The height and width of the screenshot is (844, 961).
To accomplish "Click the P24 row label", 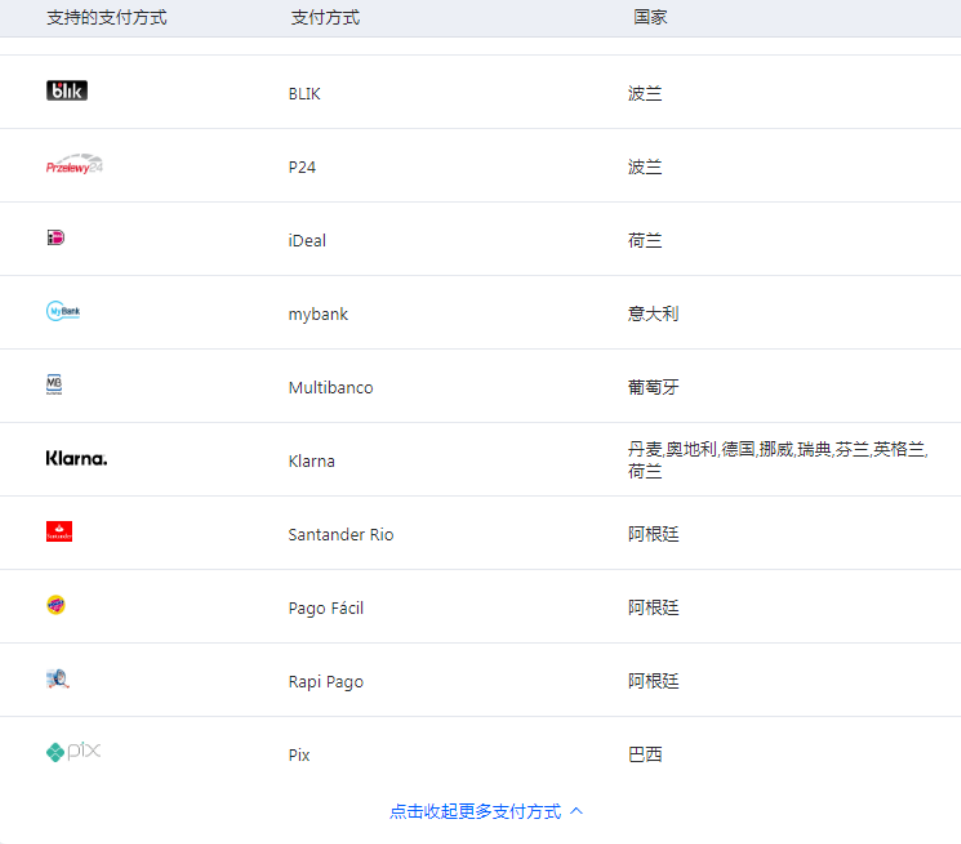I will [x=300, y=167].
